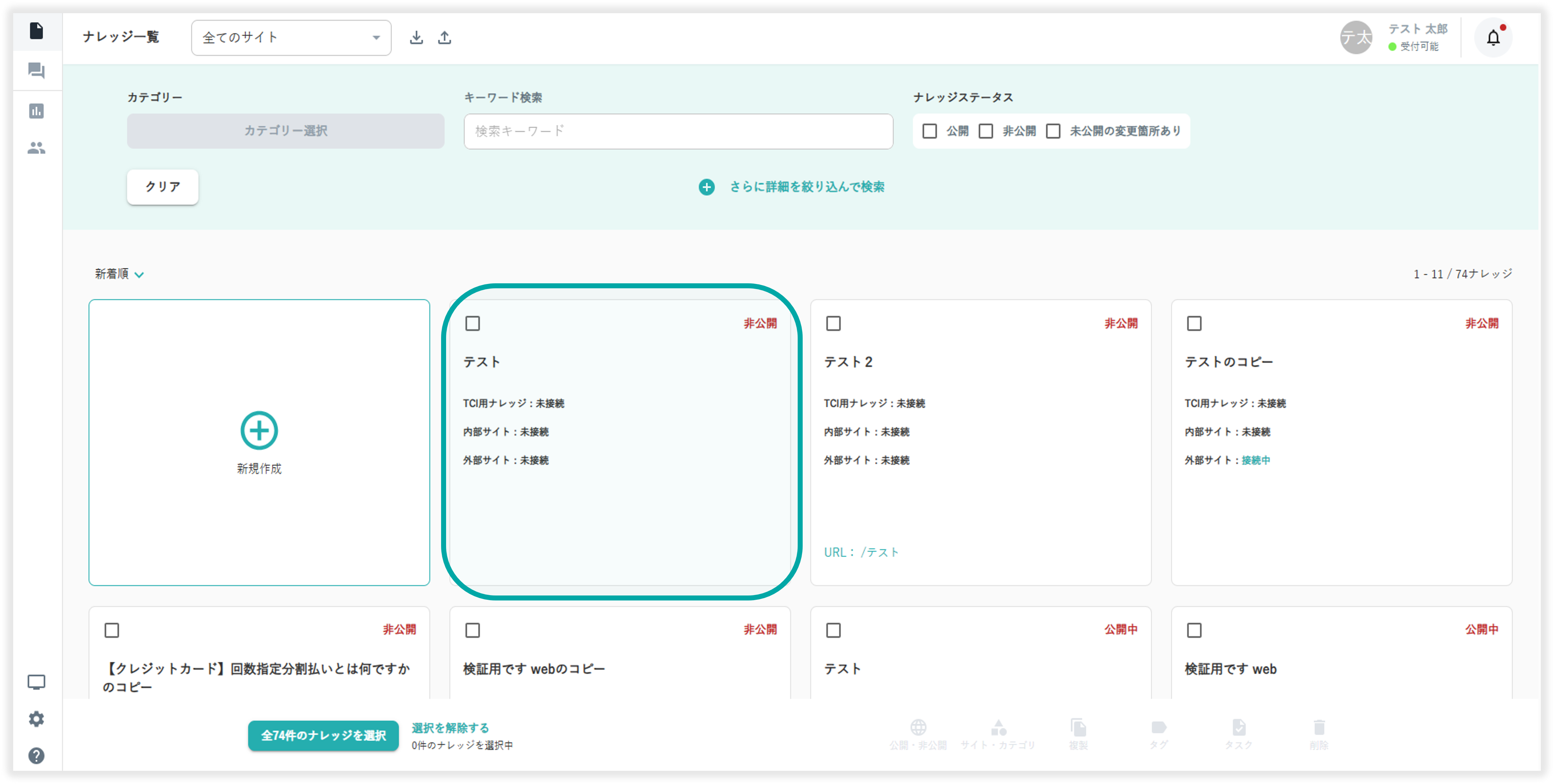Click the download icon in header

click(x=416, y=37)
